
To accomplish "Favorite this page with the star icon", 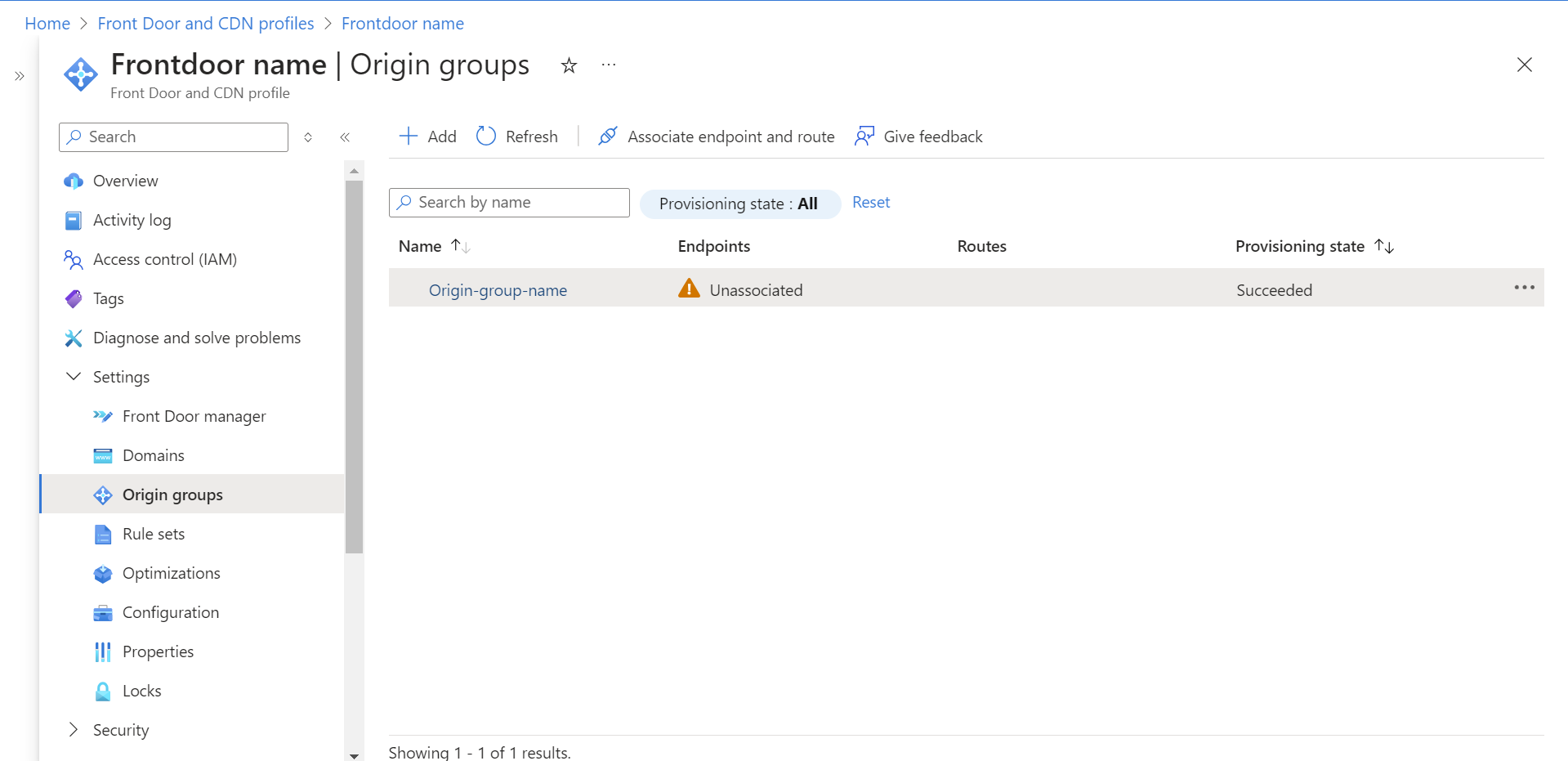I will pos(569,65).
